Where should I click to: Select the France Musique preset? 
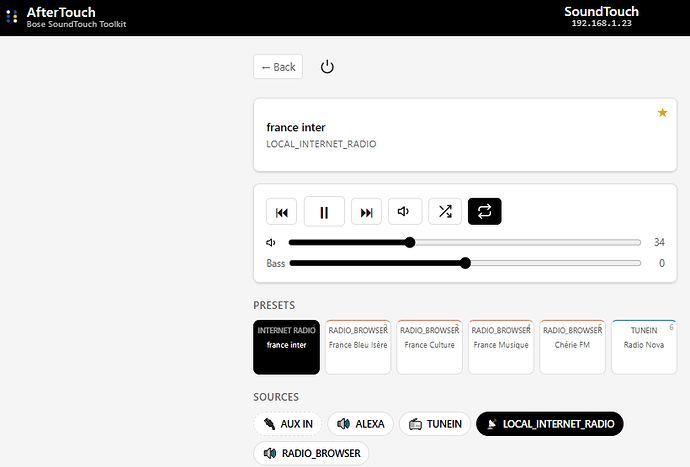(501, 347)
